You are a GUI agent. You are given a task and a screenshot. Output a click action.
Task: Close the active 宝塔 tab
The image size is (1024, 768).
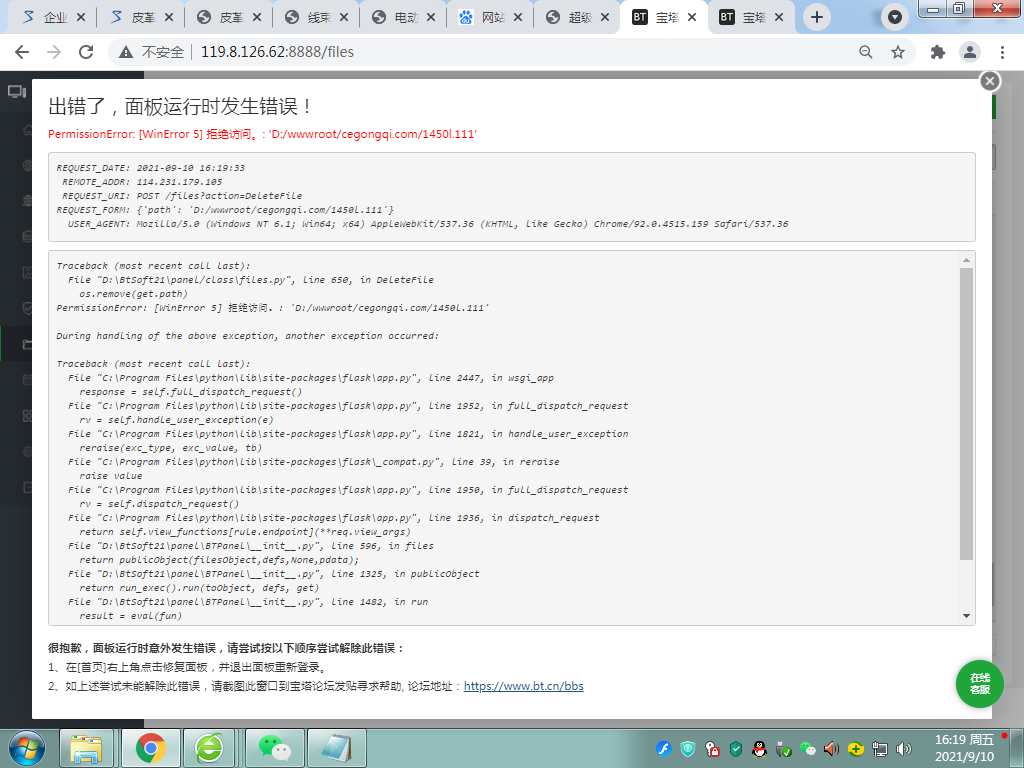click(x=692, y=18)
